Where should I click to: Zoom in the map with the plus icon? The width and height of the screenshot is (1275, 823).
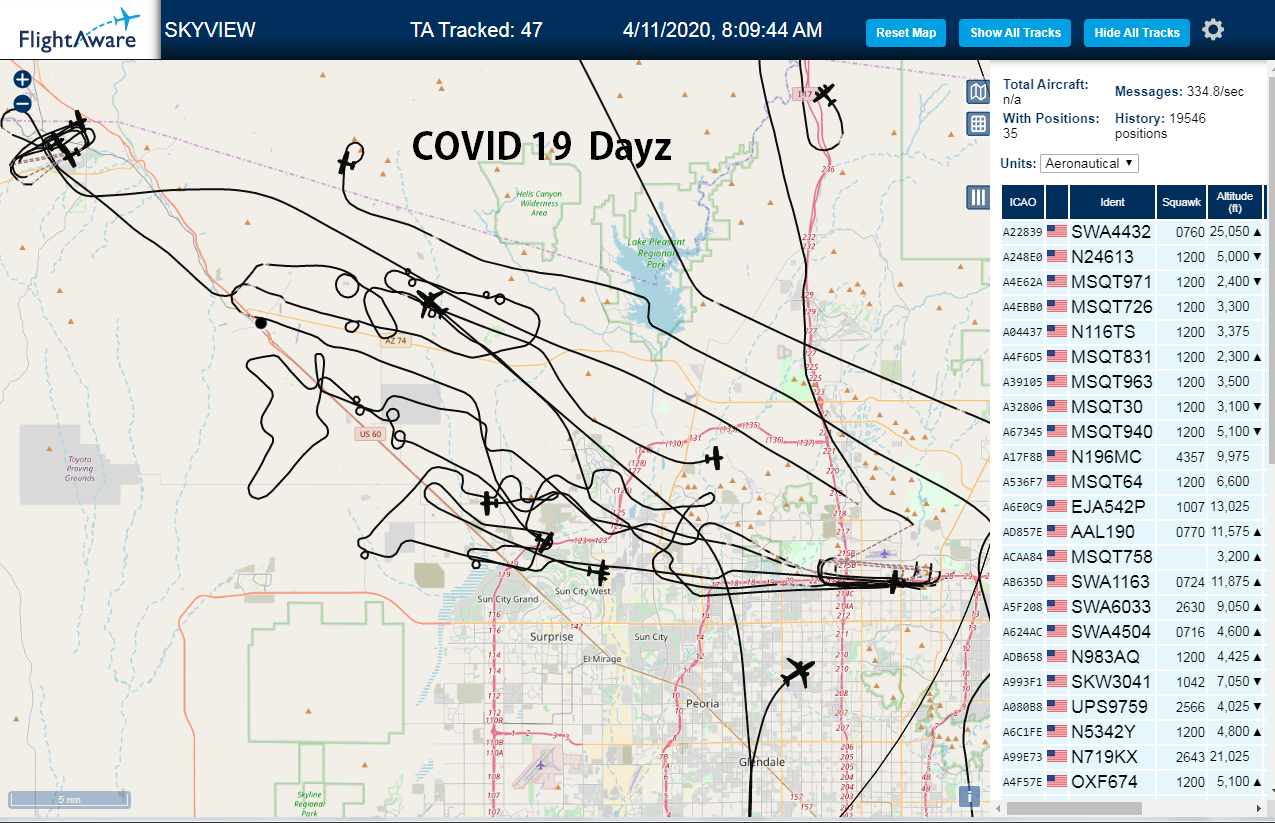click(x=23, y=79)
